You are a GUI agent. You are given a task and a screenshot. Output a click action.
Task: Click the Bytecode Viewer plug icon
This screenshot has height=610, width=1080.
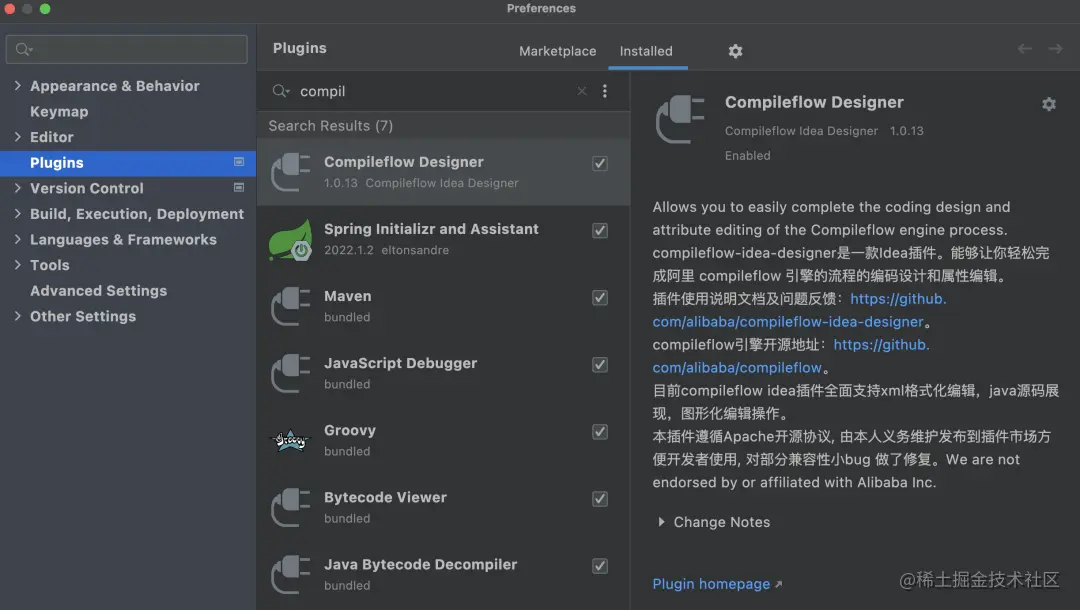point(291,507)
